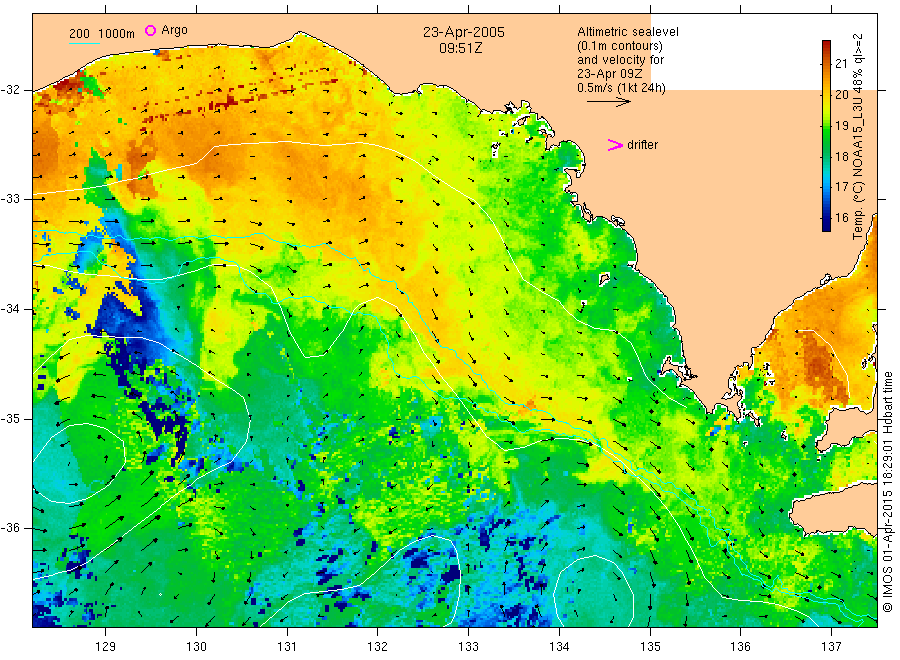900x660 pixels.
Task: Click the '09:51Z' time label
Action: click(460, 48)
